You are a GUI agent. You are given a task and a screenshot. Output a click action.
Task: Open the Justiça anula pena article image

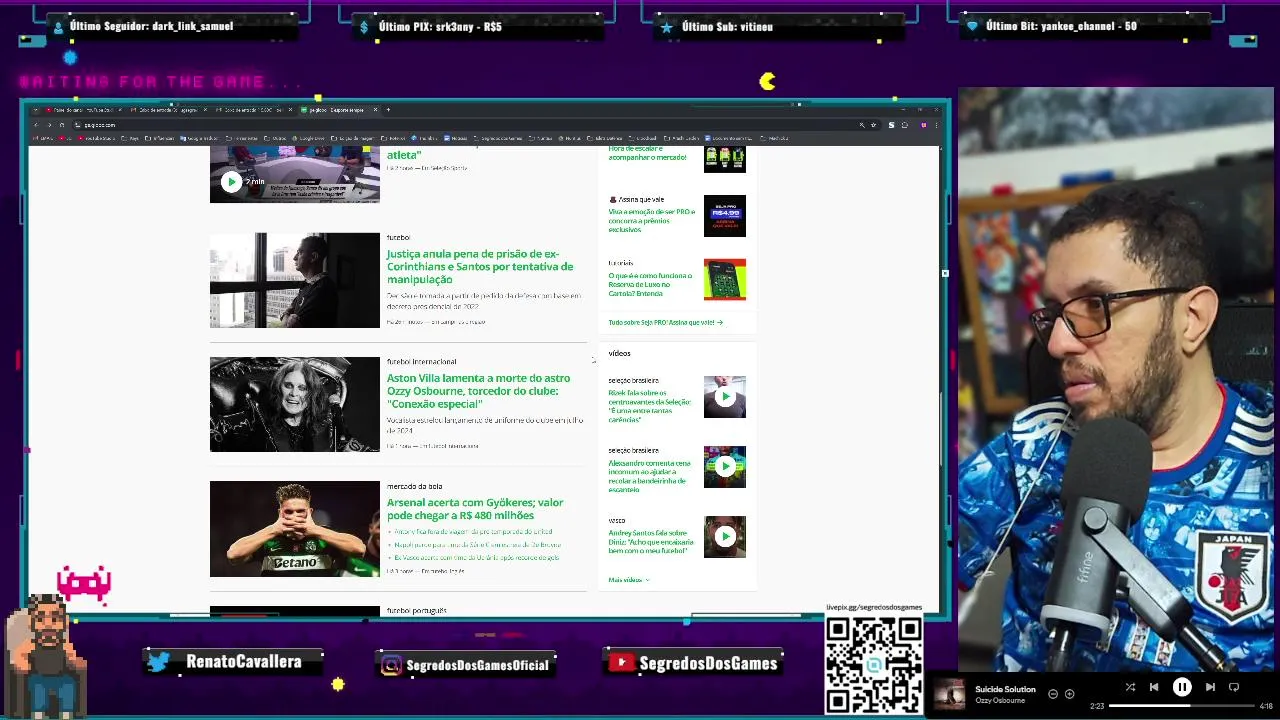(x=295, y=280)
